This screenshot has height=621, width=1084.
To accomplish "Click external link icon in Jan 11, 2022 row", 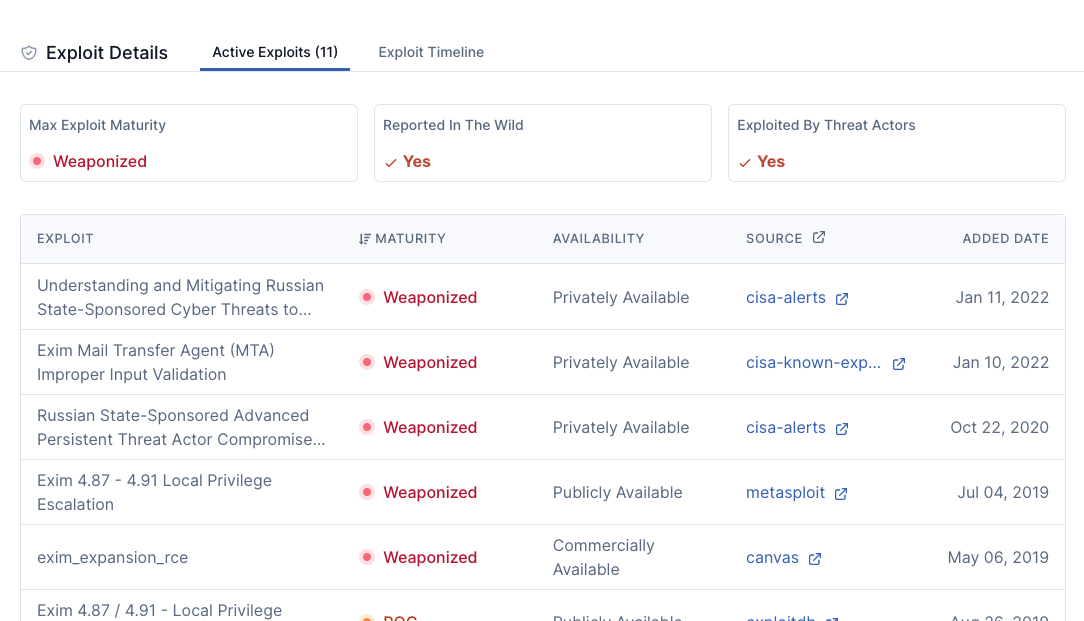I will coord(842,299).
